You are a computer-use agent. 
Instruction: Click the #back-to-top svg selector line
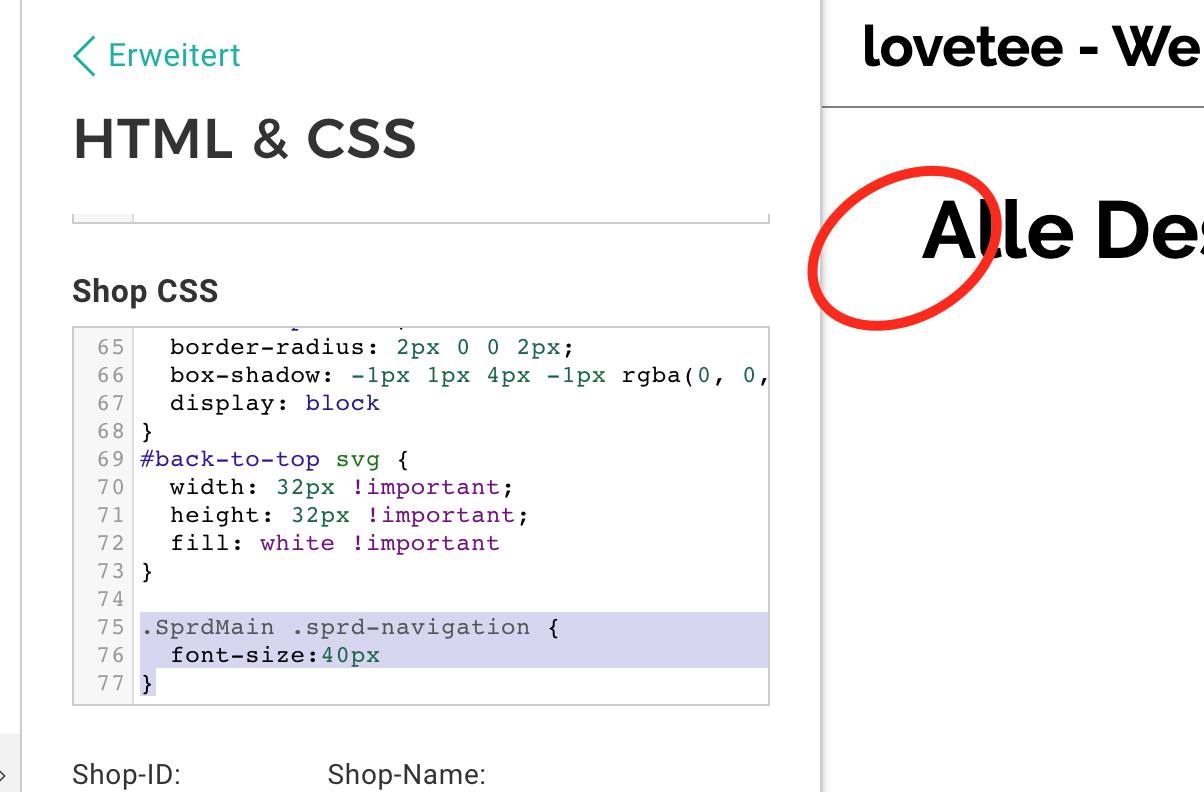coord(275,459)
